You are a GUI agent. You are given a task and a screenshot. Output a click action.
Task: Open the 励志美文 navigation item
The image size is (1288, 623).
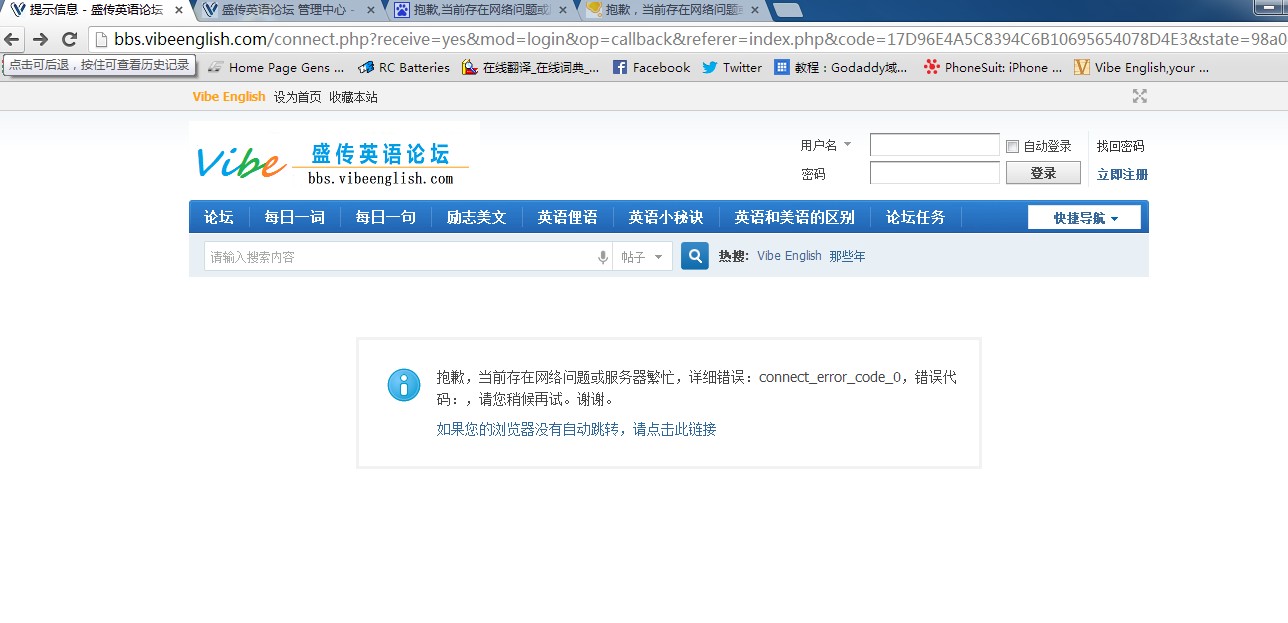tap(476, 217)
